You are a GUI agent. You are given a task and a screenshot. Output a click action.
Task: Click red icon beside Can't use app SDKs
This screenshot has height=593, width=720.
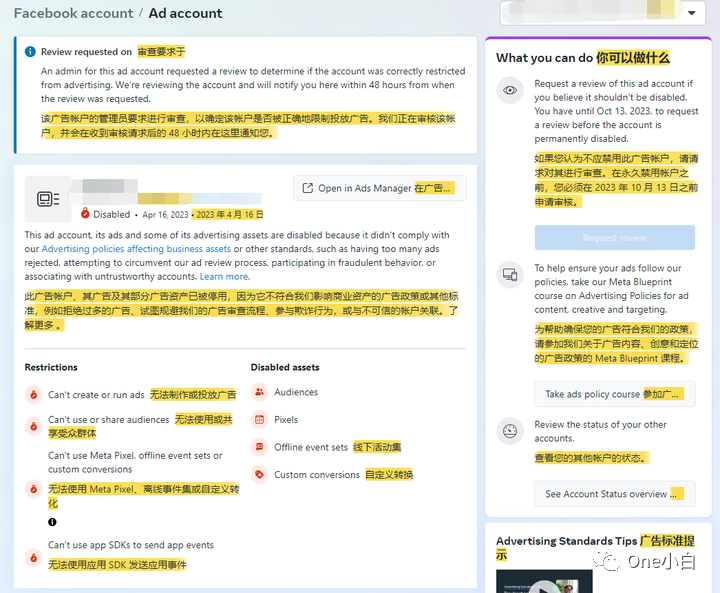pos(34,558)
